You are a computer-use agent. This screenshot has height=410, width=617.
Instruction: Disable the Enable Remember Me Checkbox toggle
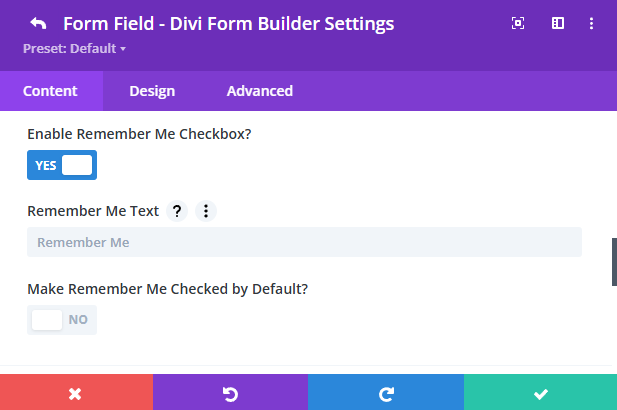pos(62,165)
